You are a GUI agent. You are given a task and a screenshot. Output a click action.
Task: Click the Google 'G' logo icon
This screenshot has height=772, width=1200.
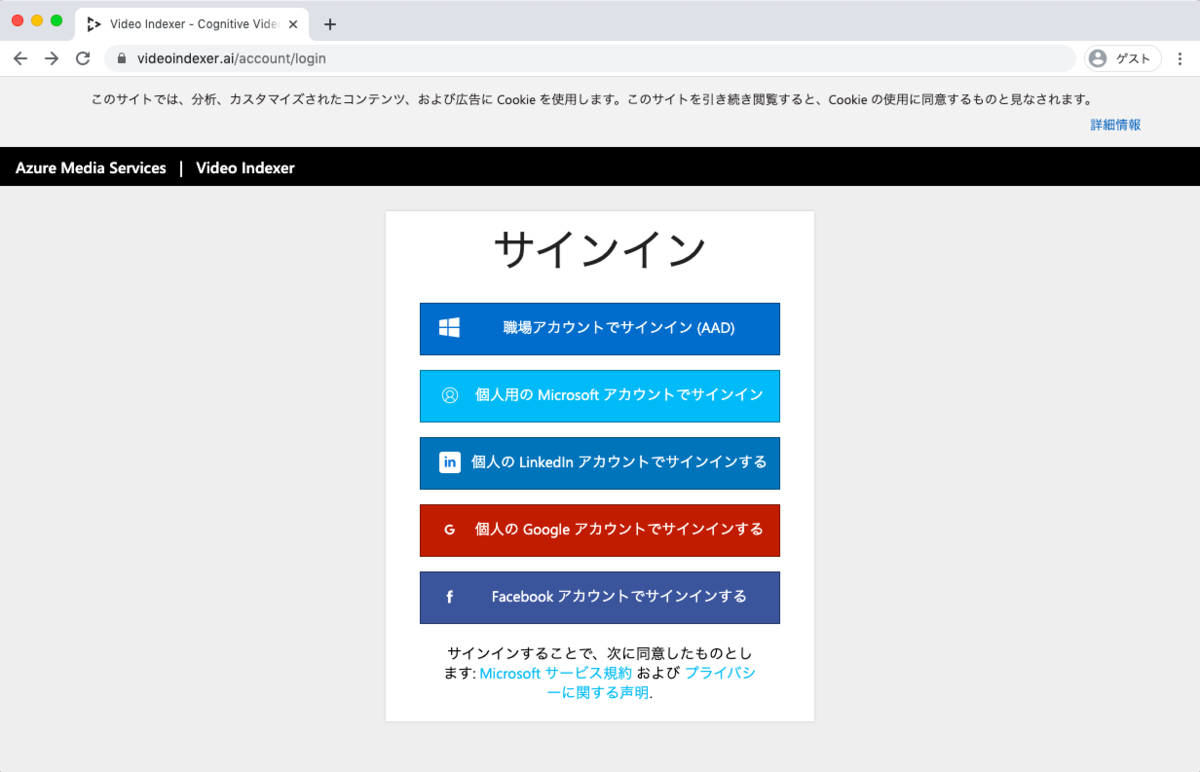pos(450,530)
